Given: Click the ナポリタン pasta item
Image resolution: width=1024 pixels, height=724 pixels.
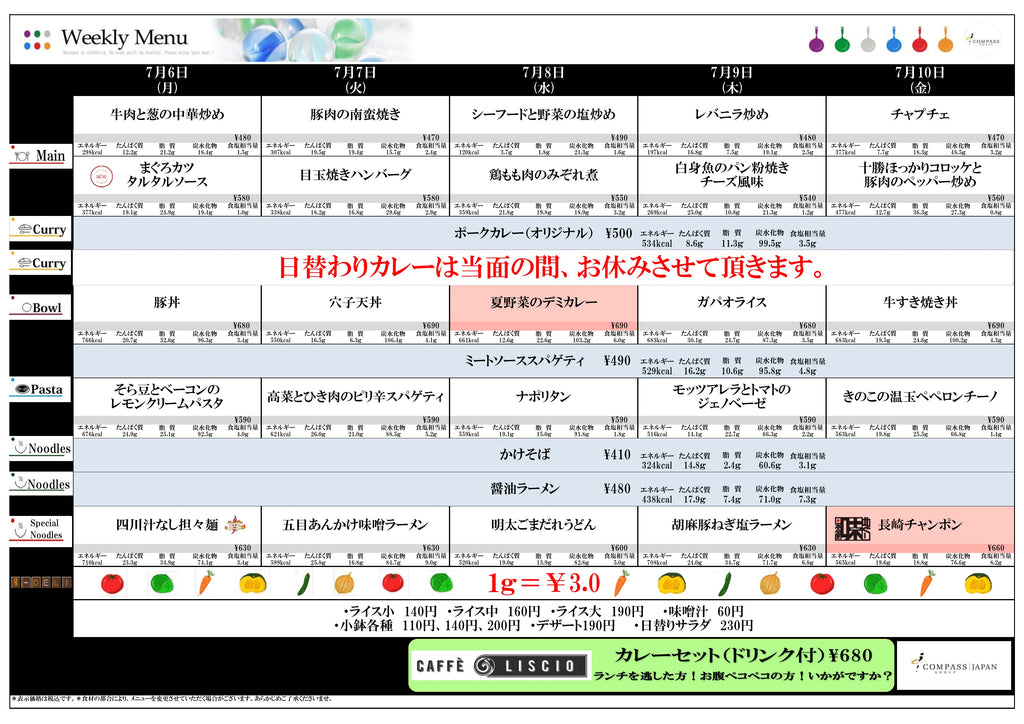Looking at the screenshot, I should coord(543,396).
